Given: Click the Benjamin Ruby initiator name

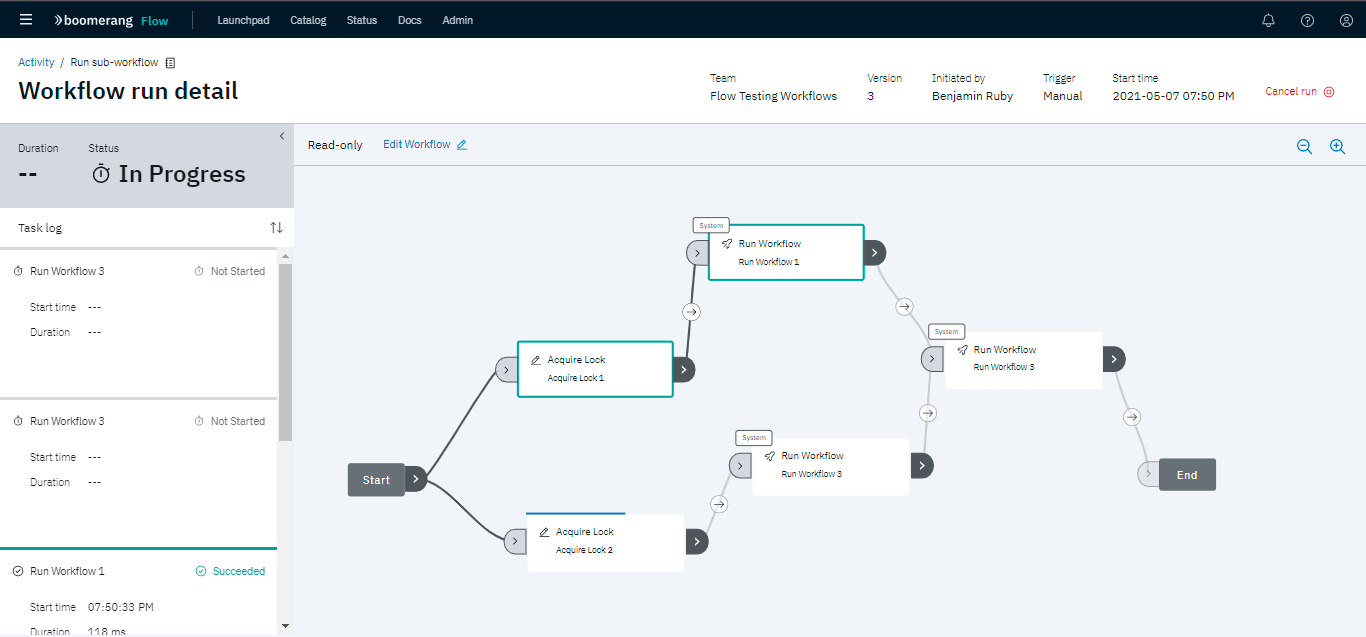Looking at the screenshot, I should (972, 96).
